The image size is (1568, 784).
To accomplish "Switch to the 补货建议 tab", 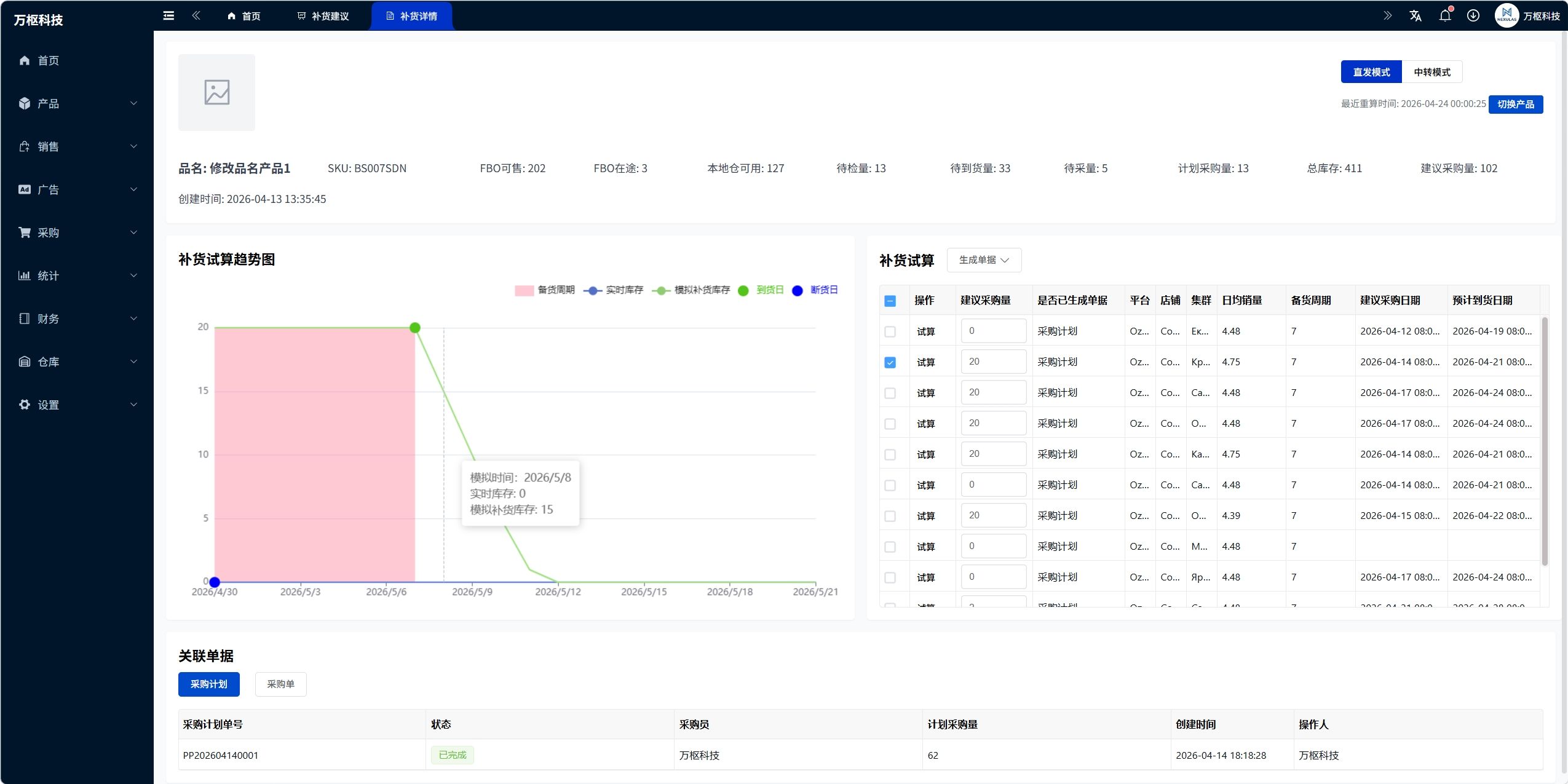I will [323, 16].
